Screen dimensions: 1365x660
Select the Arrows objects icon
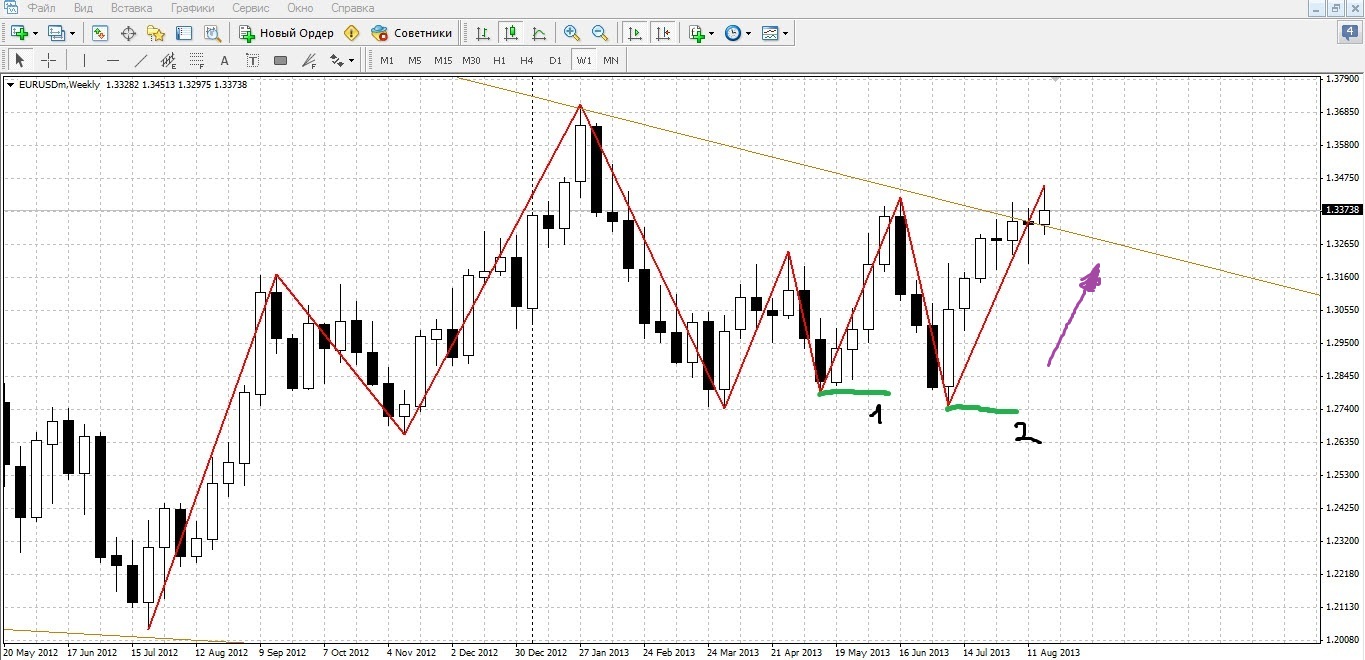coord(336,60)
